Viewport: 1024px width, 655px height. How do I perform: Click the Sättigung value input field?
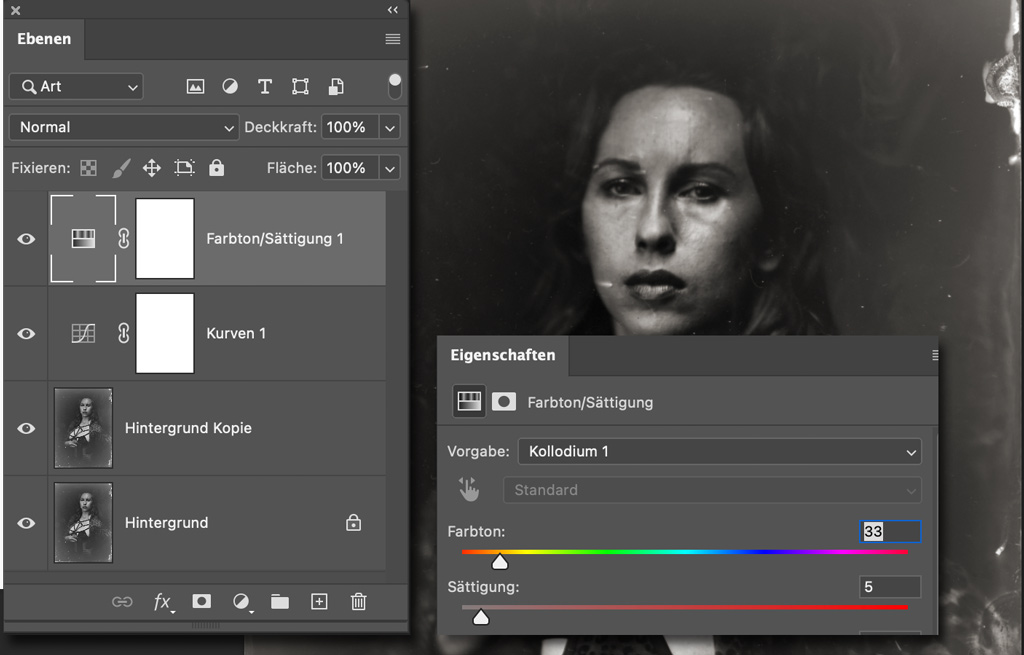(x=889, y=587)
